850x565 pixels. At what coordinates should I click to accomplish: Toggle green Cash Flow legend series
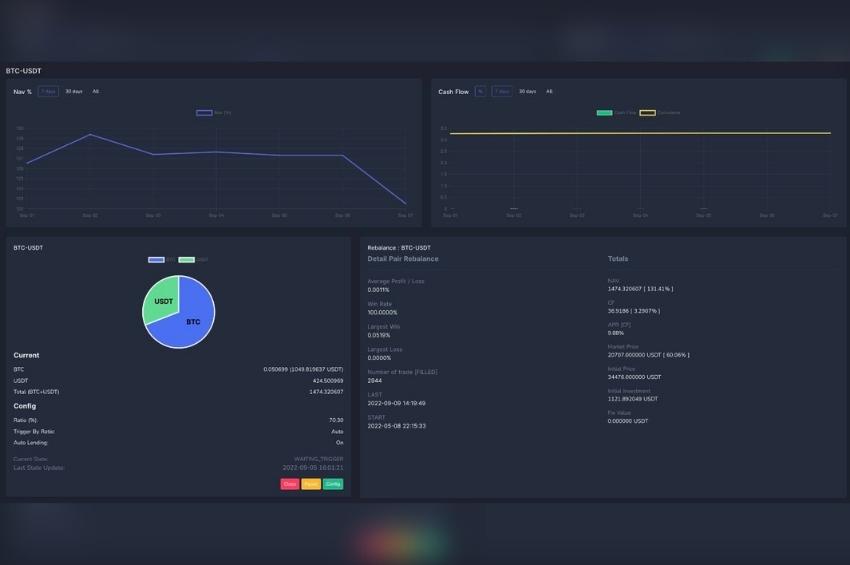click(616, 113)
